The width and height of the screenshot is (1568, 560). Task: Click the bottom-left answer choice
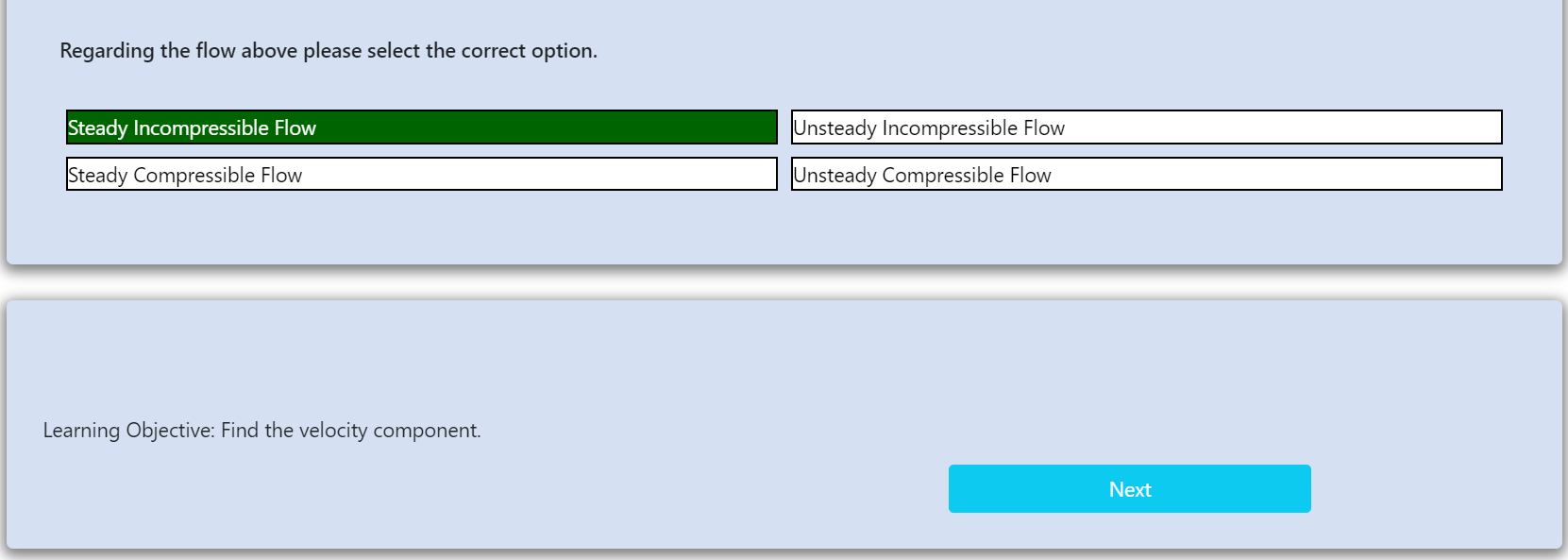[421, 175]
